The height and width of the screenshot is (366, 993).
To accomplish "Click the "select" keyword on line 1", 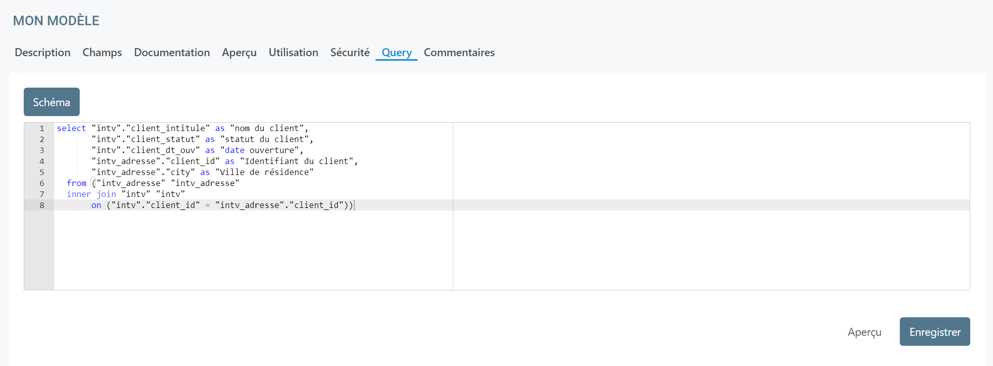I will [x=71, y=128].
